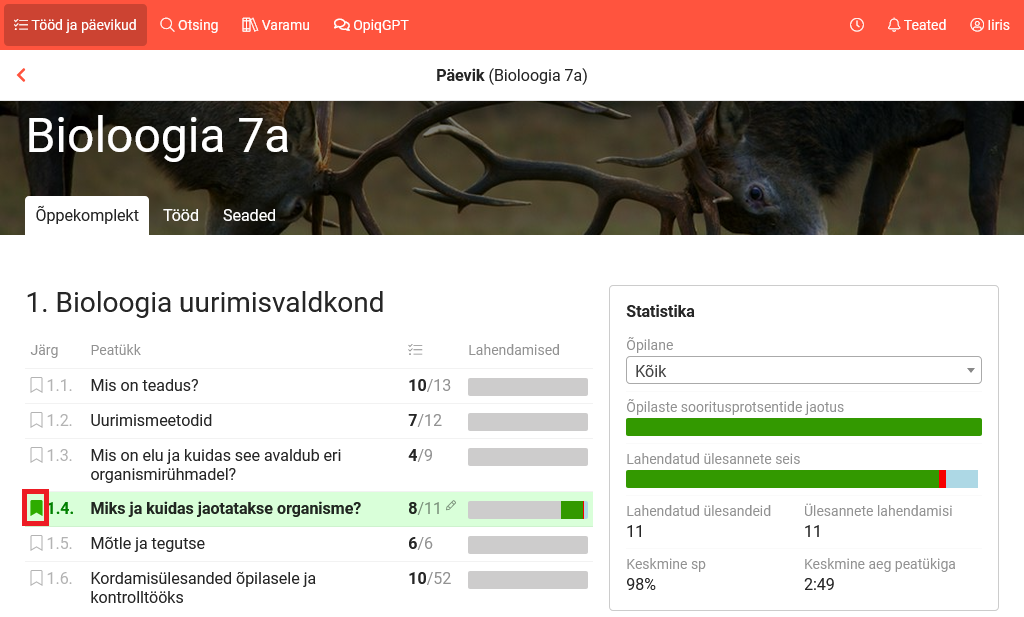Open the Iiris user profile menu

click(x=989, y=25)
